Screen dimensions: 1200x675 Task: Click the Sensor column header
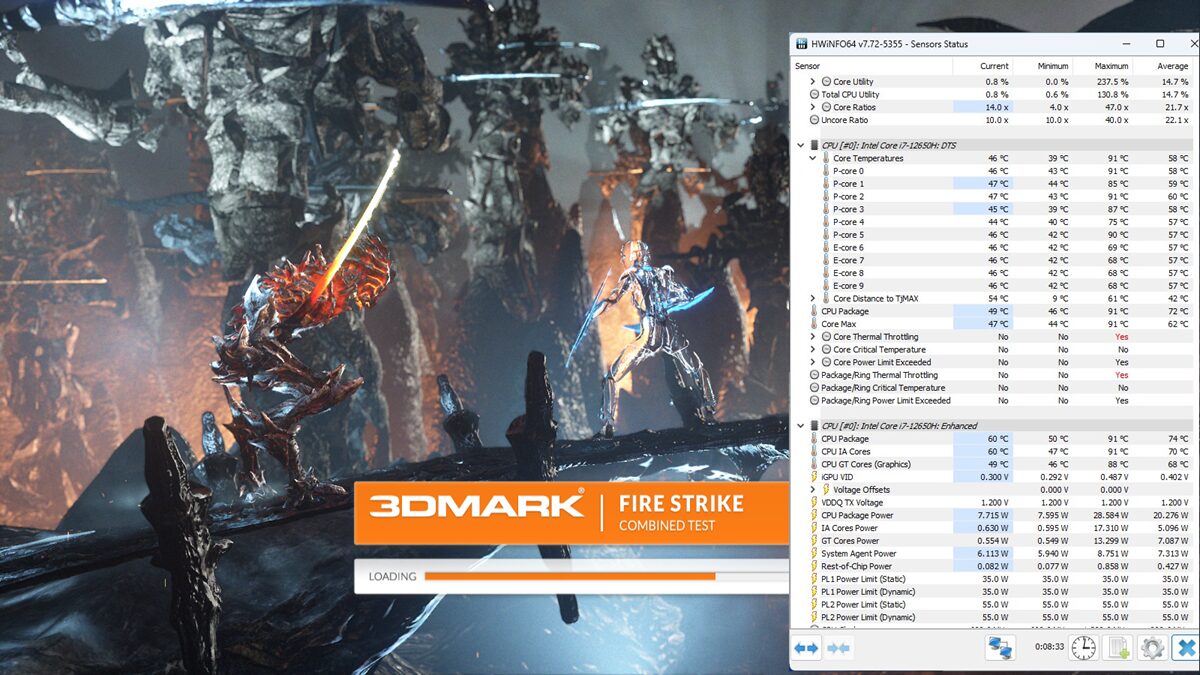coord(872,66)
